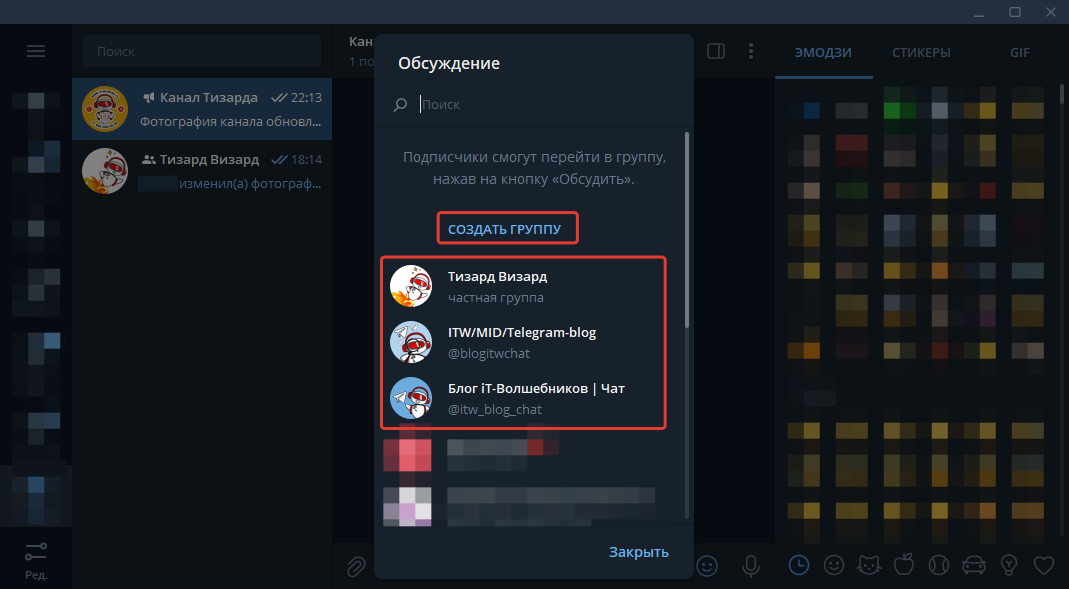
Task: Click the paperclip attach file icon
Action: tap(356, 566)
